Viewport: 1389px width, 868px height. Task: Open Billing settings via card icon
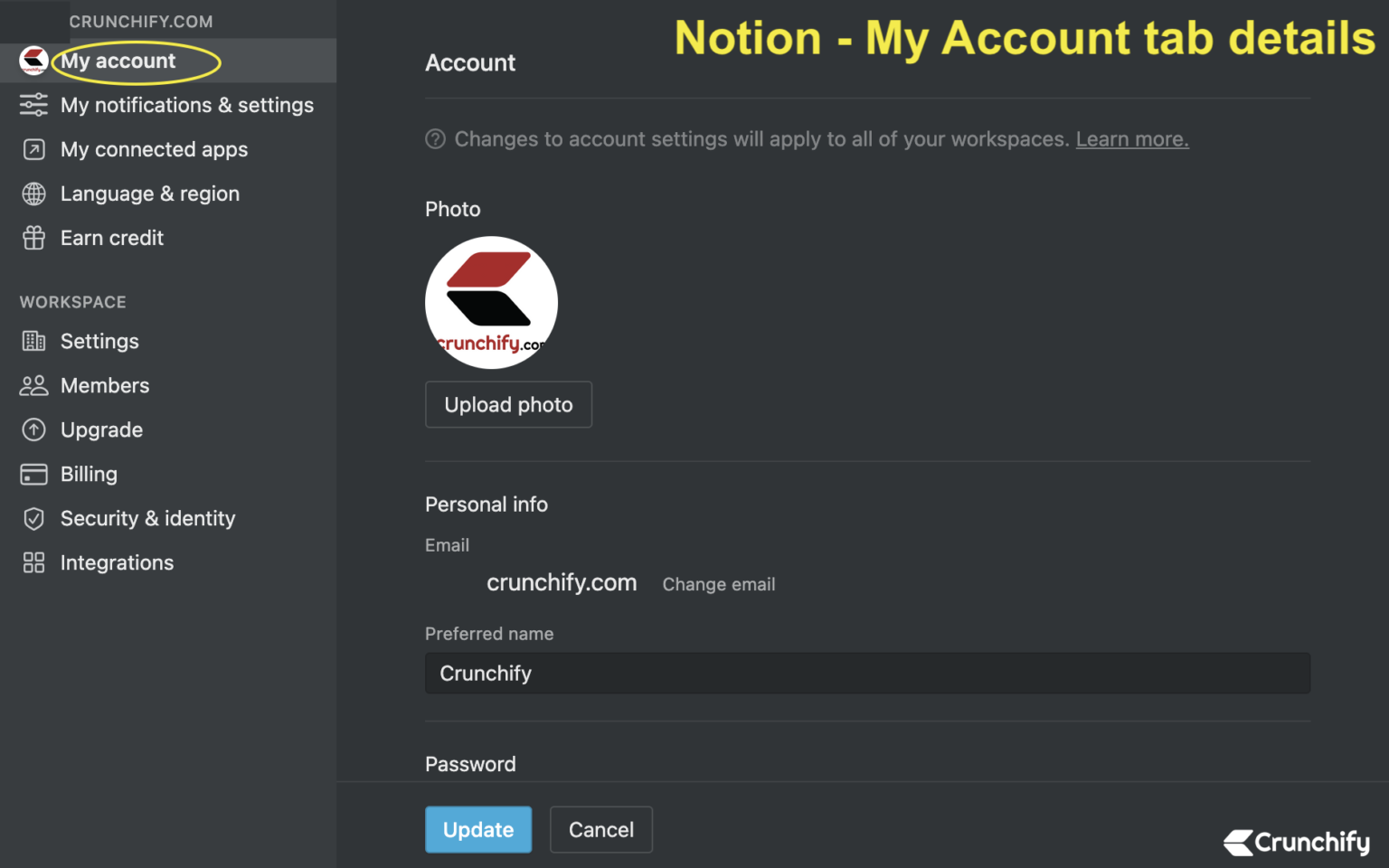click(x=33, y=474)
